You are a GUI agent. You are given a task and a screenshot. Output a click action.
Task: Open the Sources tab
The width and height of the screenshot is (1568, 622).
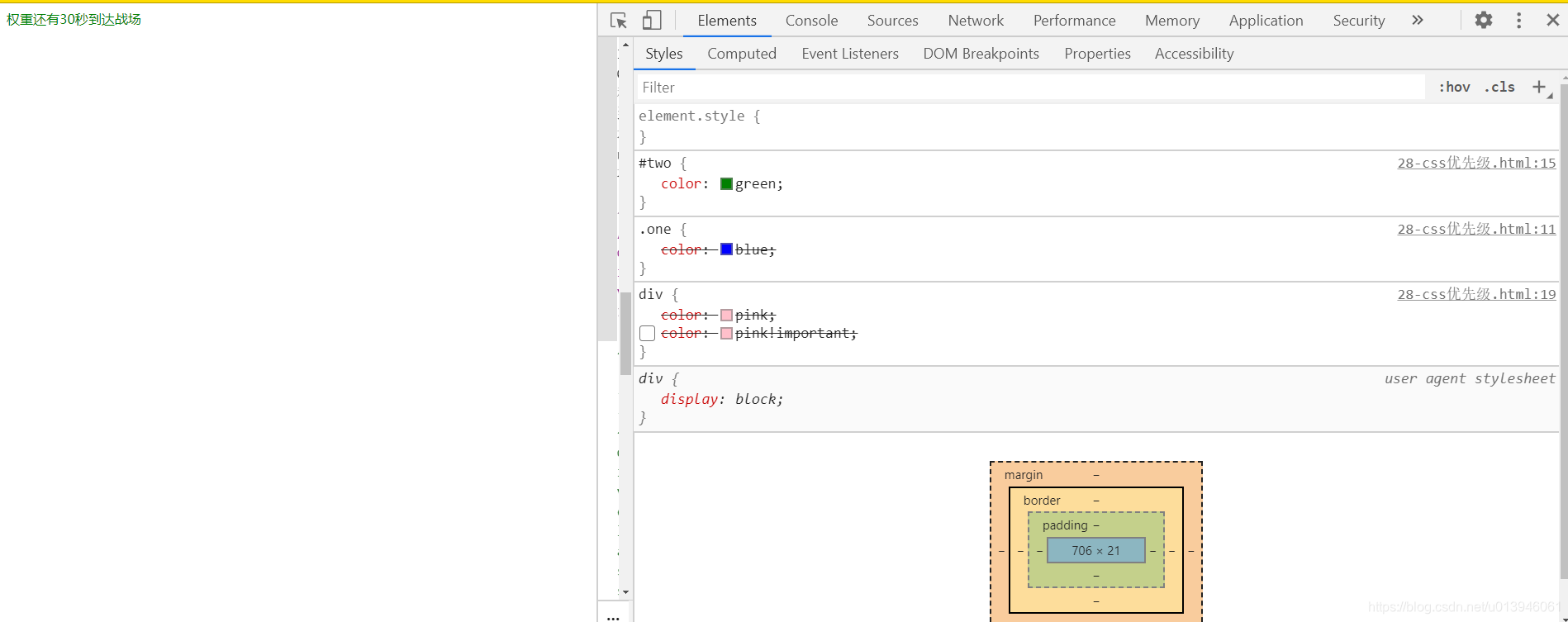coord(892,21)
